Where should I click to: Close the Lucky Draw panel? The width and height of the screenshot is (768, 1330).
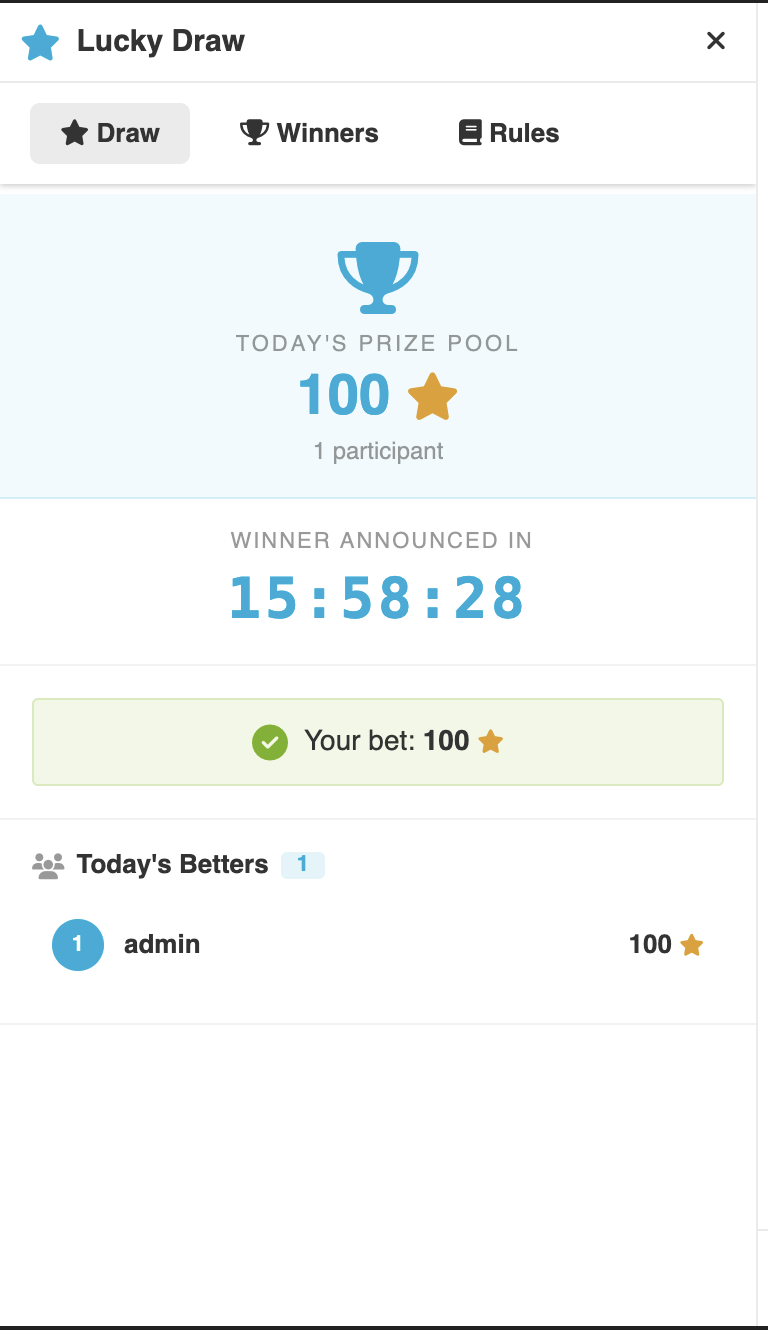[716, 41]
